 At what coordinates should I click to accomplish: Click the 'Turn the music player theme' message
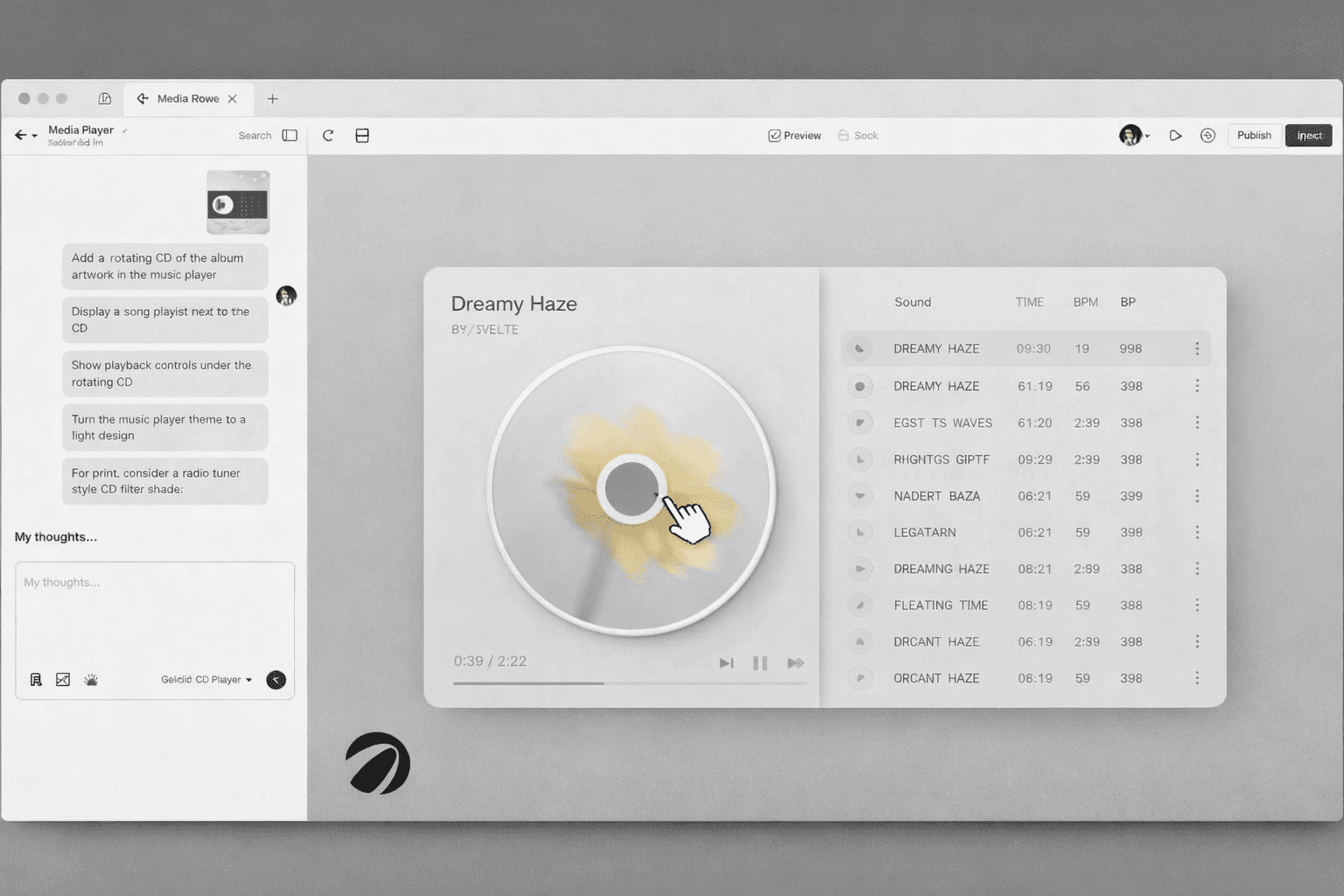pyautogui.click(x=164, y=427)
